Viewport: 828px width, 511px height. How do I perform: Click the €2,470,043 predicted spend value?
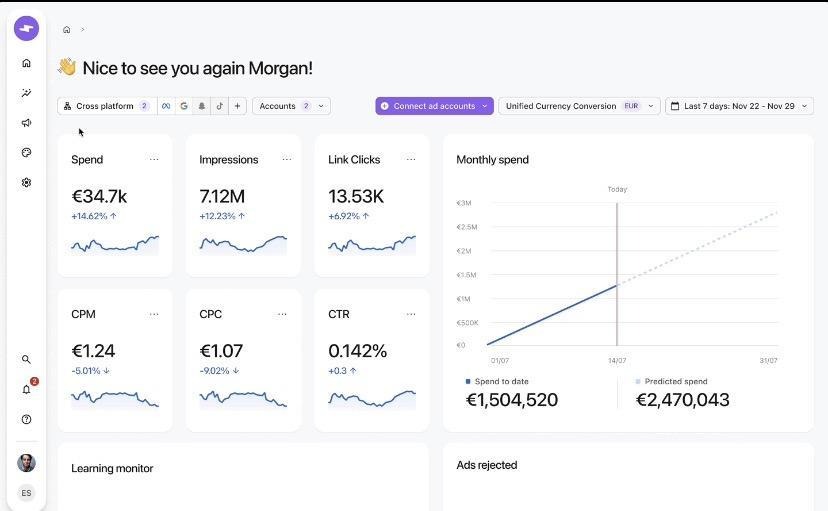pyautogui.click(x=682, y=400)
